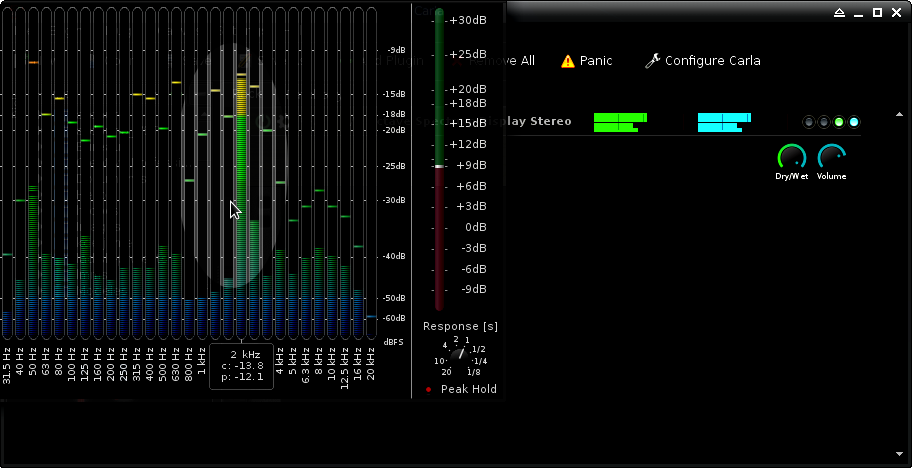
Task: Click the 12.5 kHz frequency label
Action: (x=345, y=367)
